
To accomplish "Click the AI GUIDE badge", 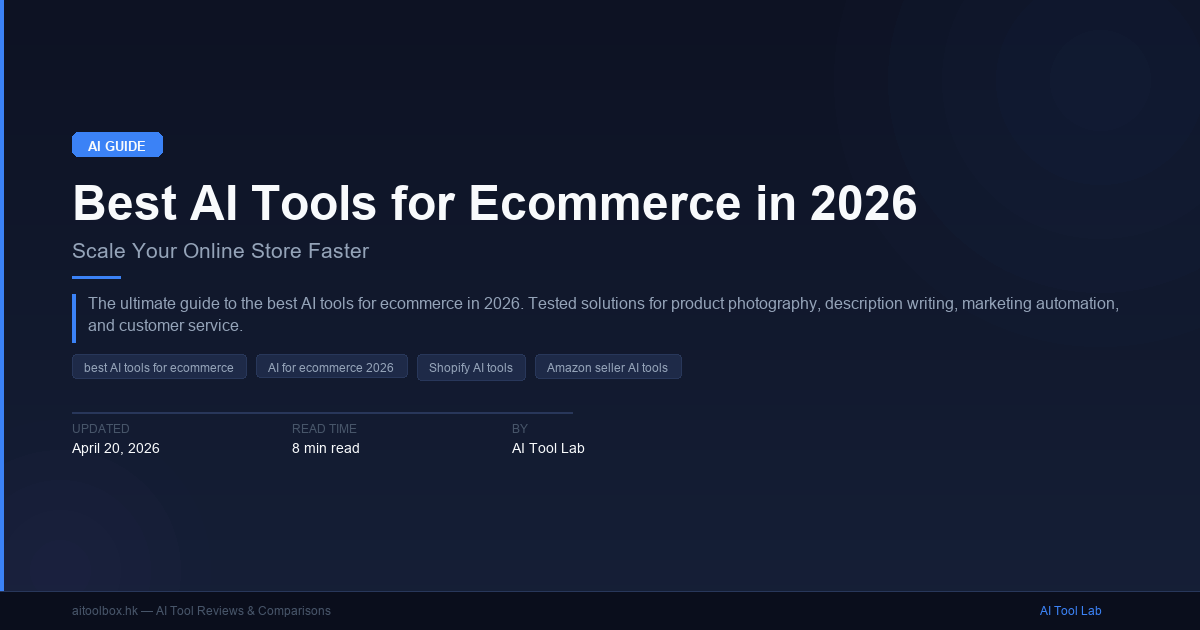I will pyautogui.click(x=117, y=145).
